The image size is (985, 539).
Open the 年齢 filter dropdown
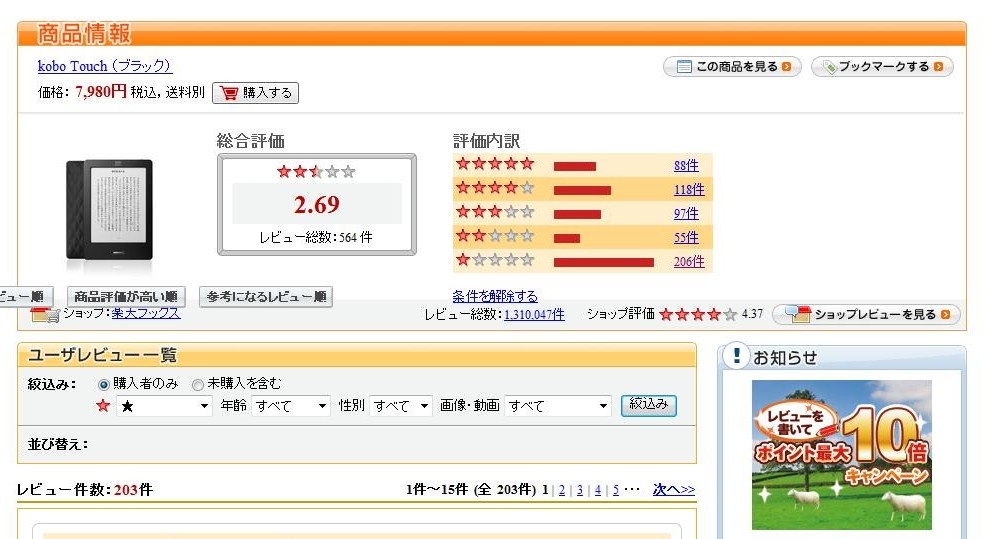[290, 406]
